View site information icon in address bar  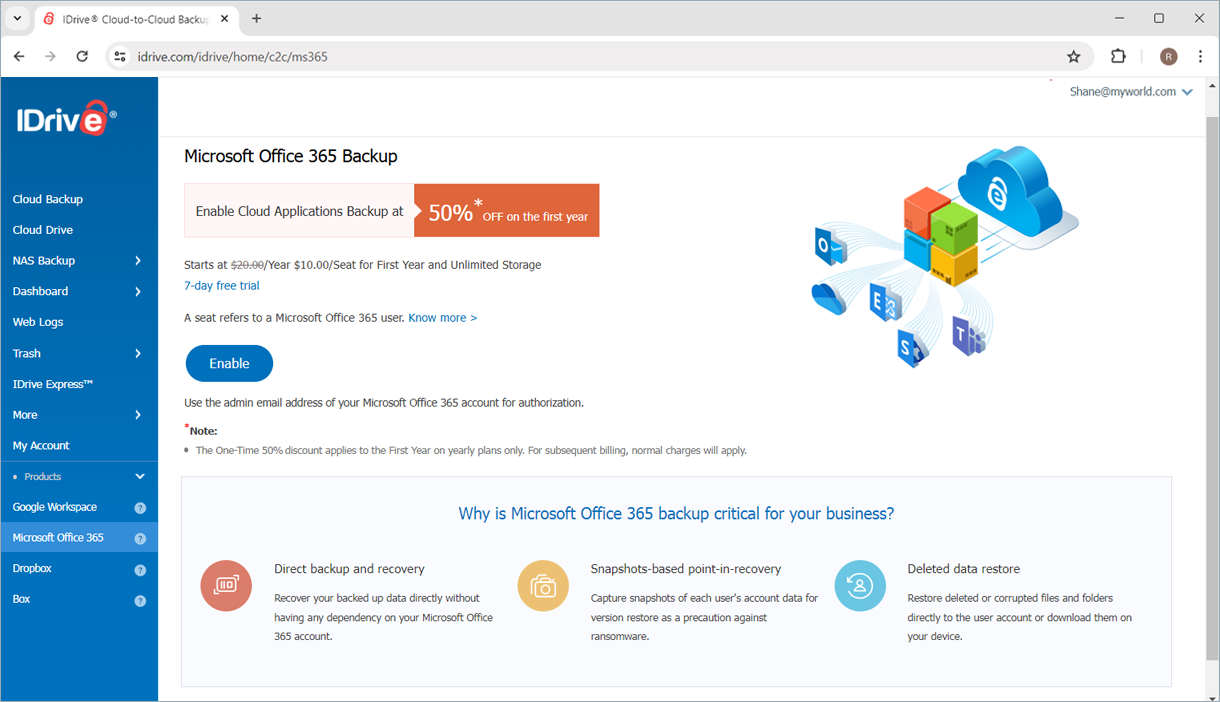pyautogui.click(x=120, y=57)
